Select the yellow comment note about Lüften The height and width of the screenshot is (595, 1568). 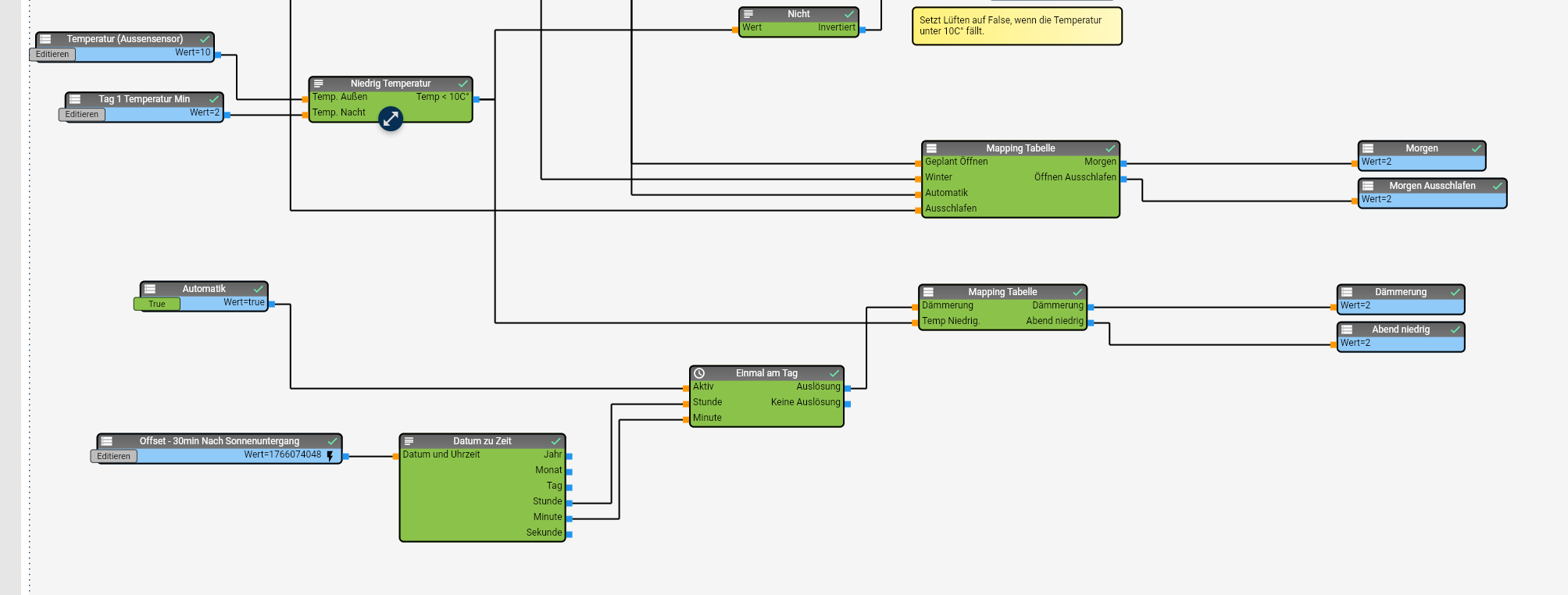(x=1016, y=27)
